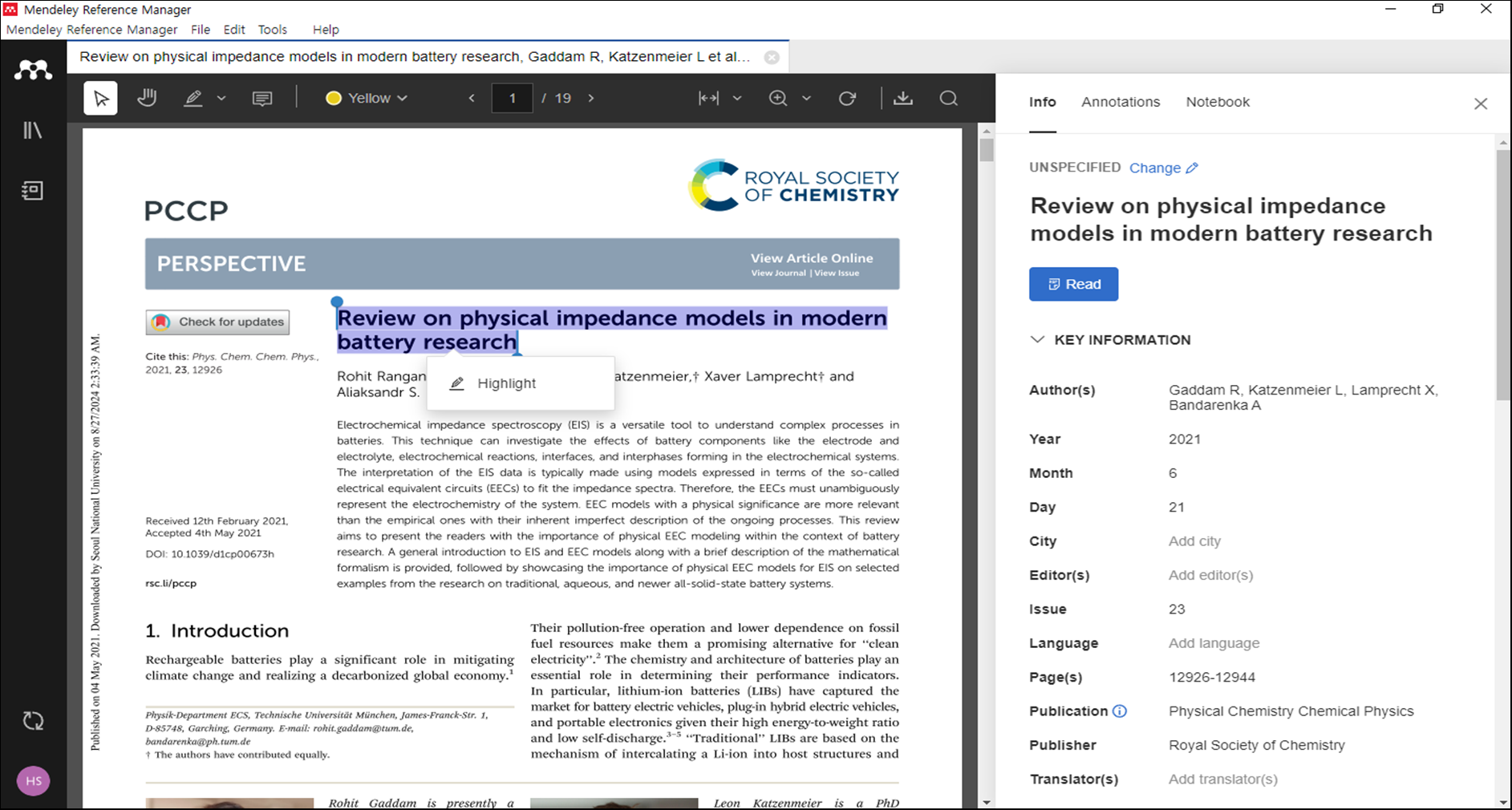
Task: Click the fit-to-width icon
Action: [708, 98]
